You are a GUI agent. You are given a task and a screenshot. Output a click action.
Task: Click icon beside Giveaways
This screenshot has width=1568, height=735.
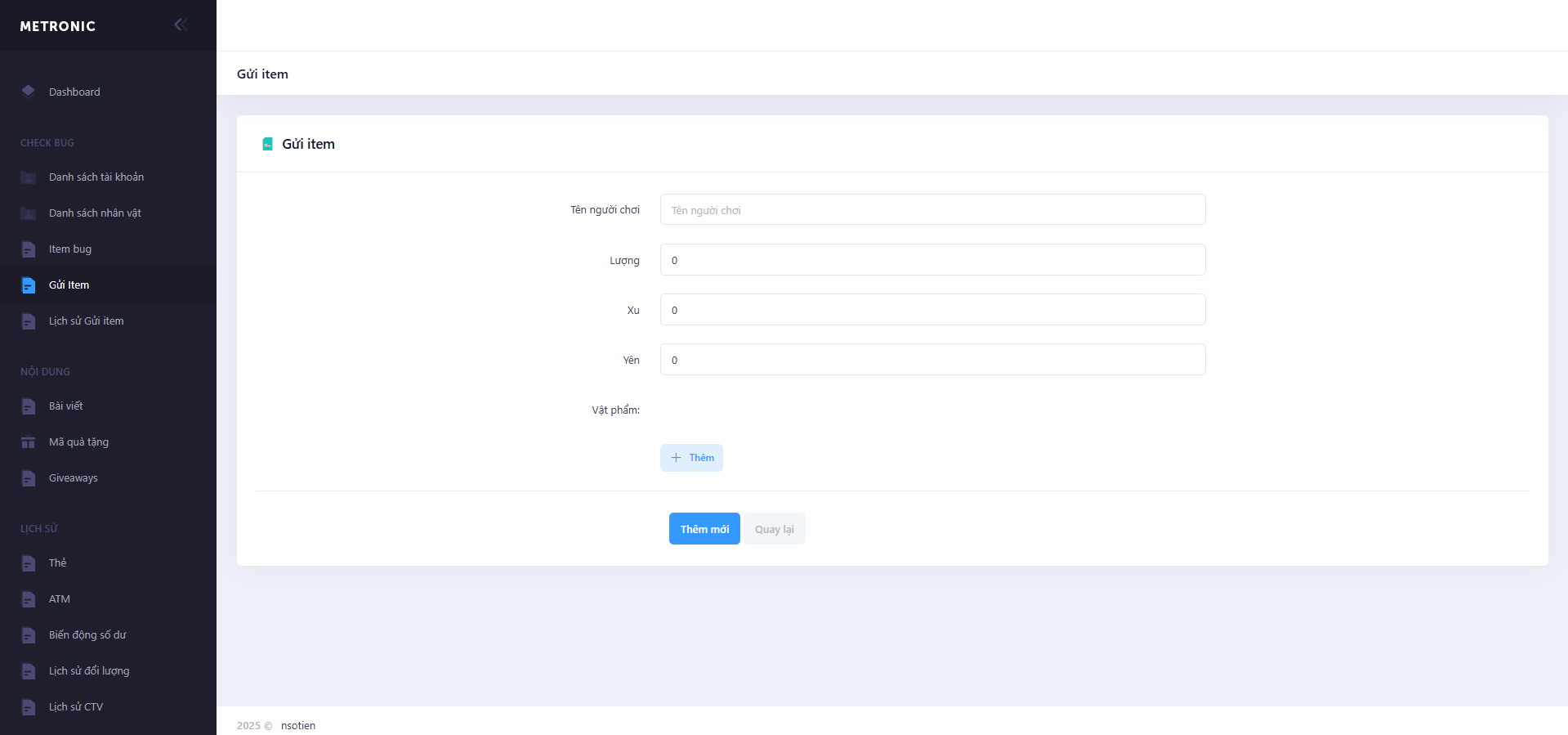coord(29,478)
